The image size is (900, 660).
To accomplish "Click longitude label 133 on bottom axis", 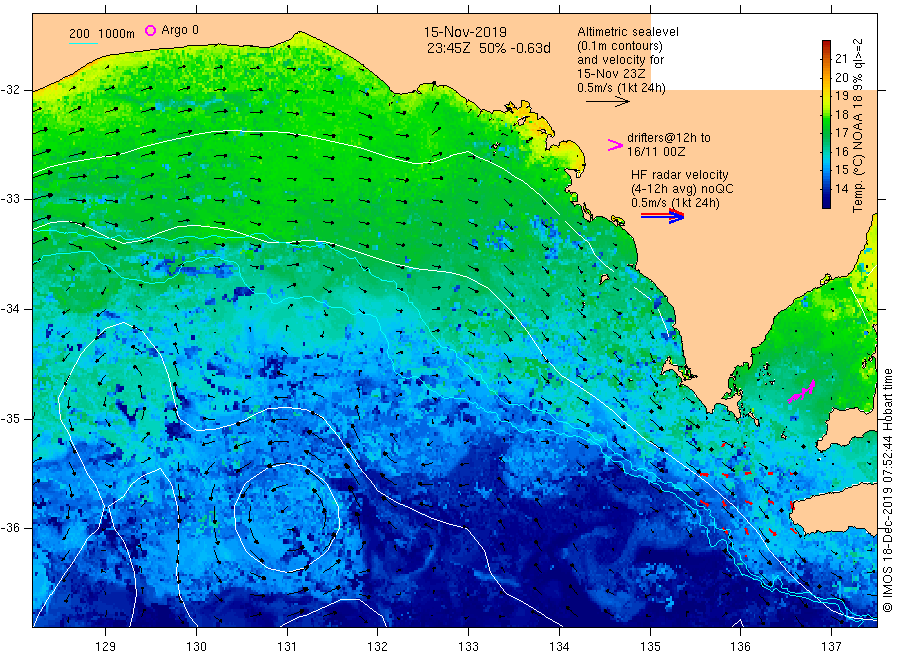I will [468, 647].
